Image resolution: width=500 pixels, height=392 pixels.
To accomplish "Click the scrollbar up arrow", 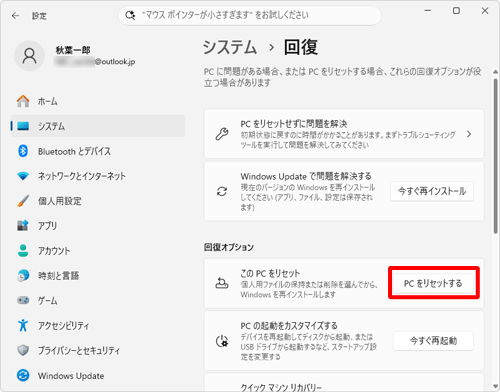I will point(496,72).
